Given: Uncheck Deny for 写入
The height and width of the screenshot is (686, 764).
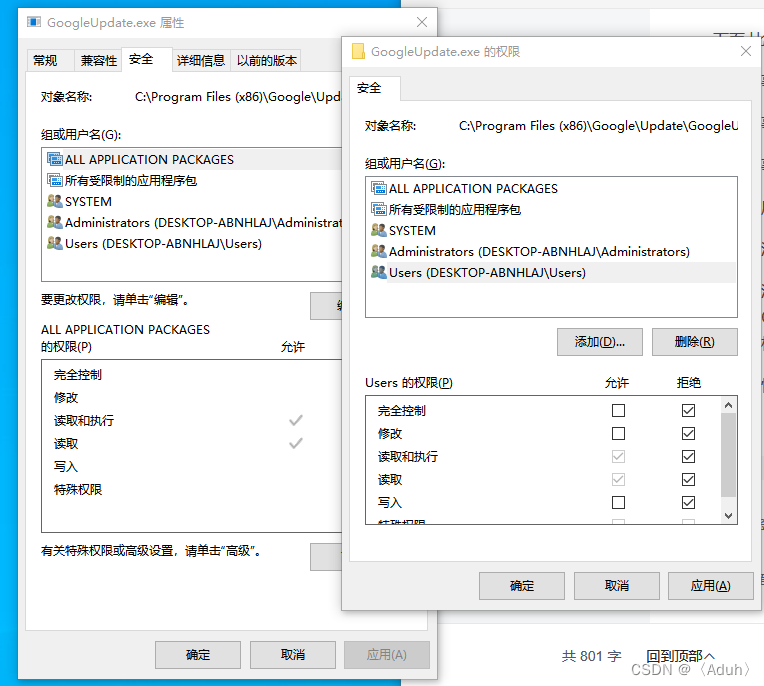Looking at the screenshot, I should [x=688, y=502].
